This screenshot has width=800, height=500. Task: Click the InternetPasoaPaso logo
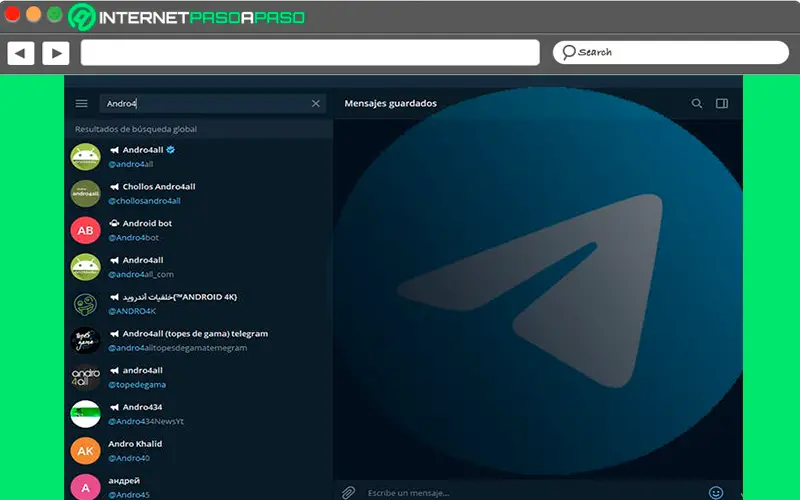[187, 17]
